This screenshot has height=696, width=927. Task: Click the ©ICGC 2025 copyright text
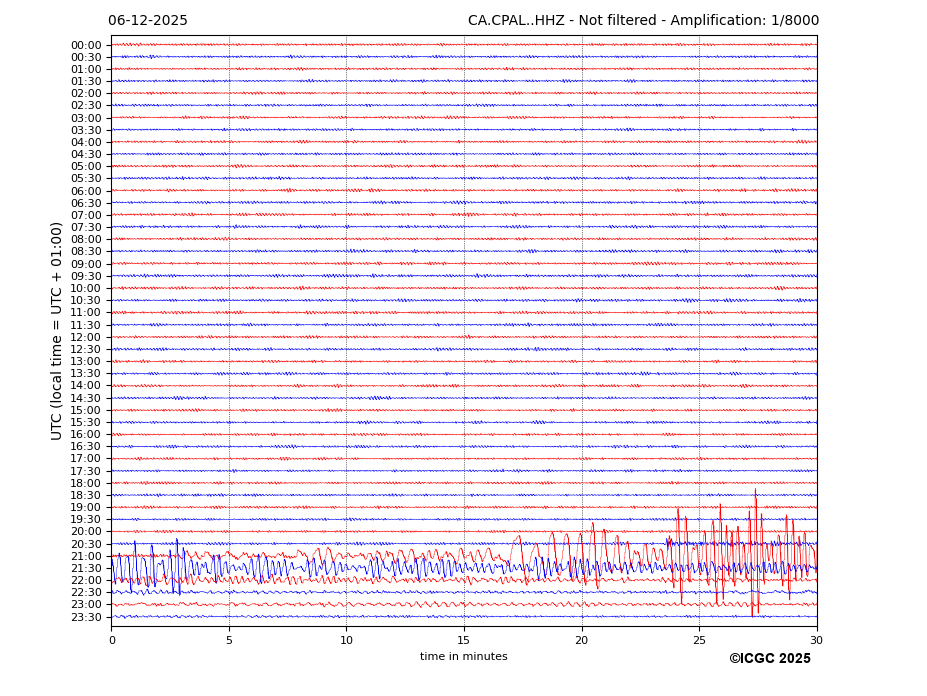(769, 659)
